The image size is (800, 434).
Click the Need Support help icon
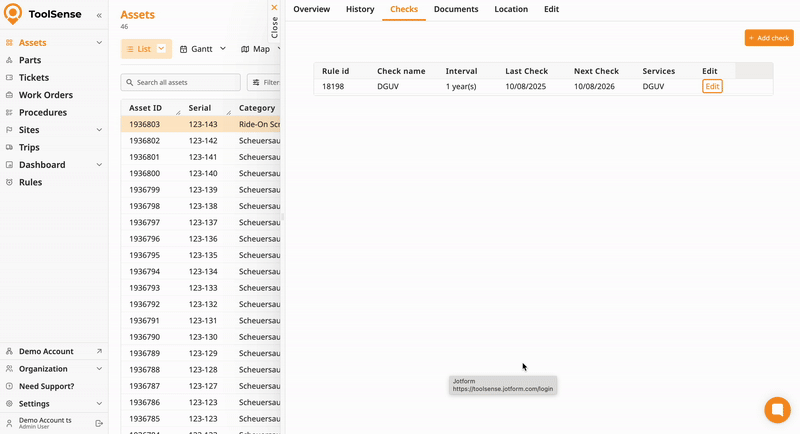click(9, 386)
